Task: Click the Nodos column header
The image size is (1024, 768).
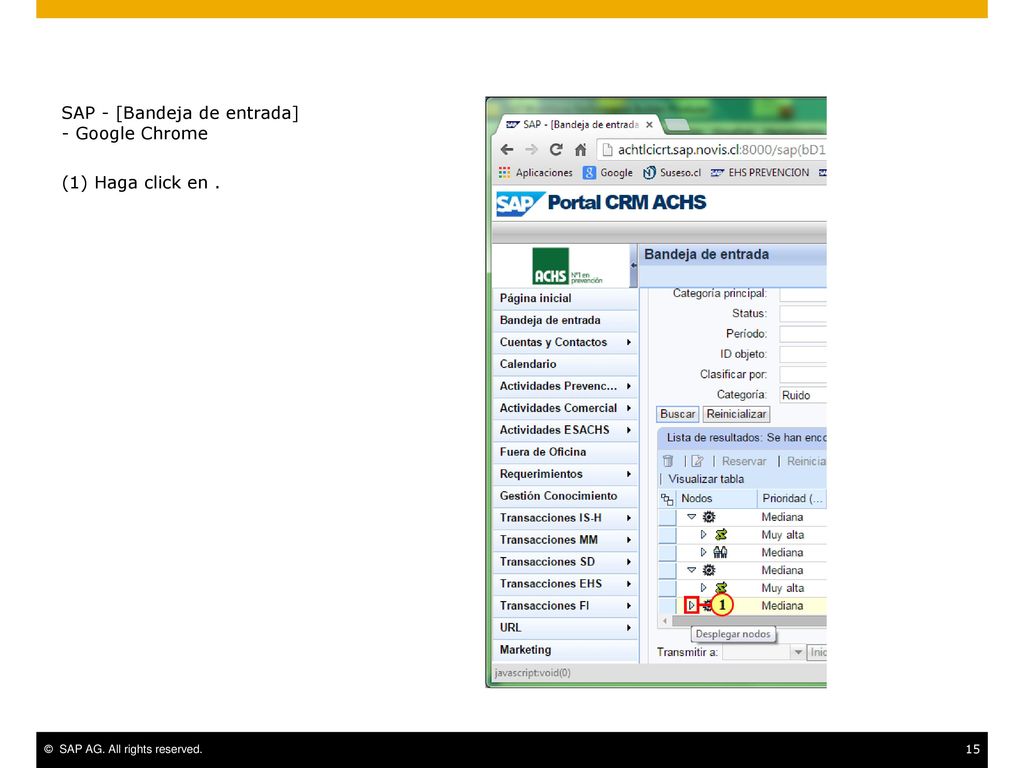Action: click(x=716, y=499)
